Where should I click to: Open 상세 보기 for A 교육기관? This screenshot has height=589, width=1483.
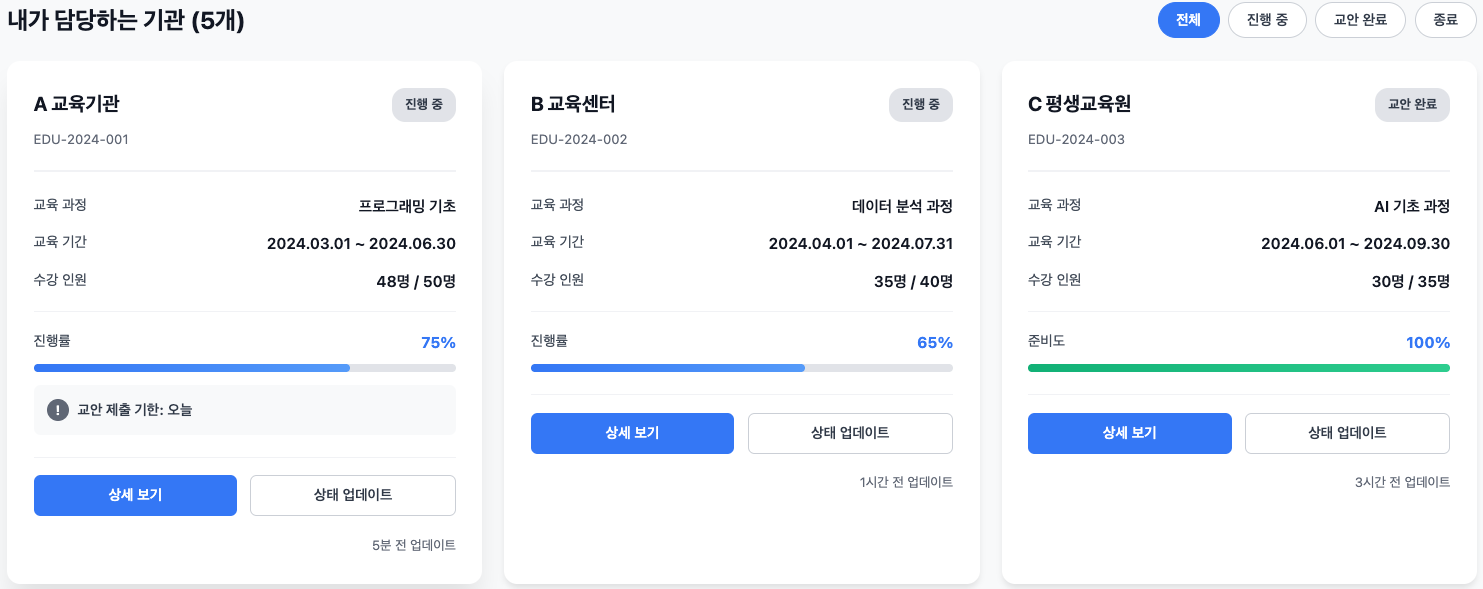[135, 495]
